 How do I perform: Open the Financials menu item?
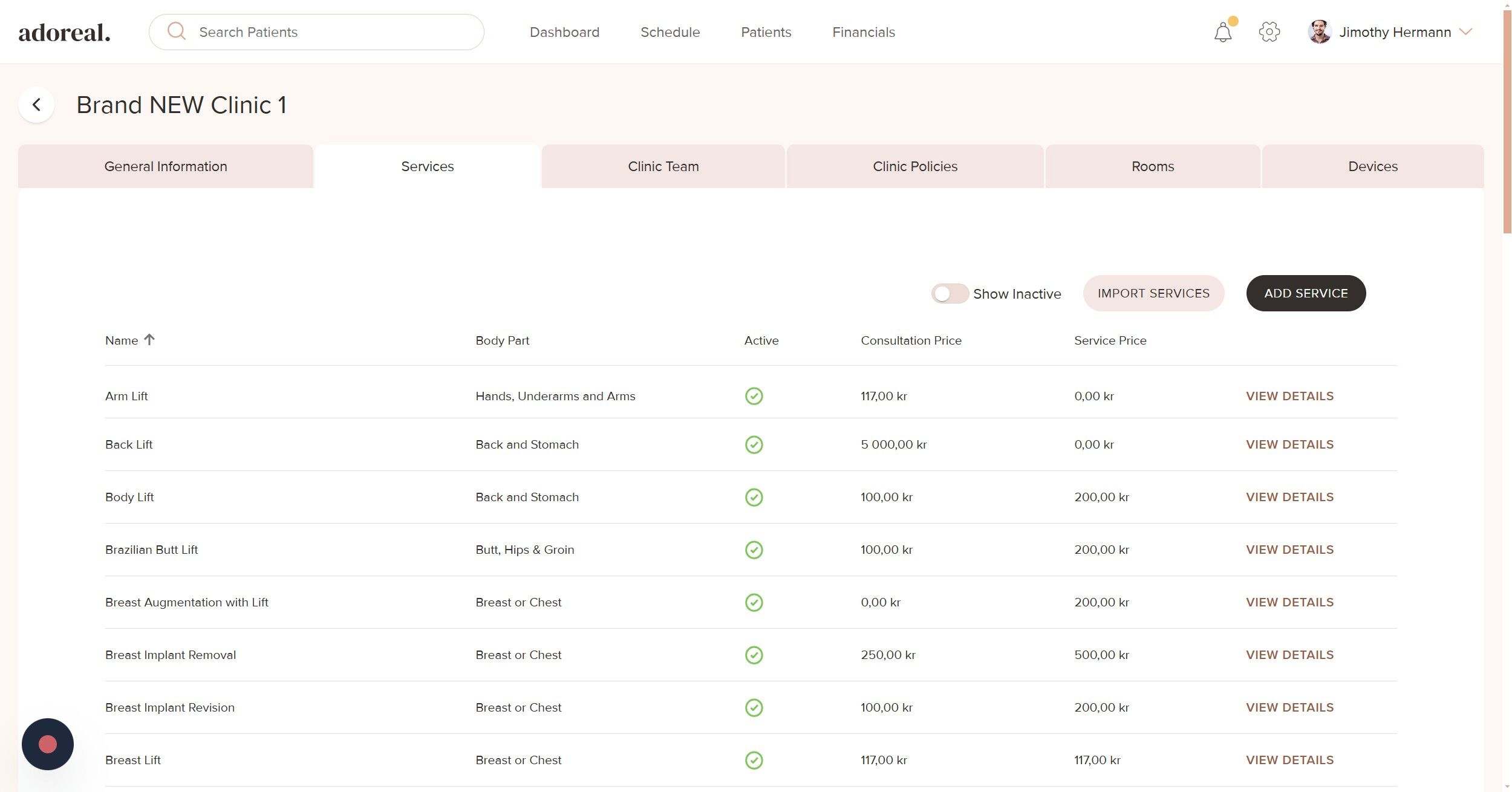863,32
